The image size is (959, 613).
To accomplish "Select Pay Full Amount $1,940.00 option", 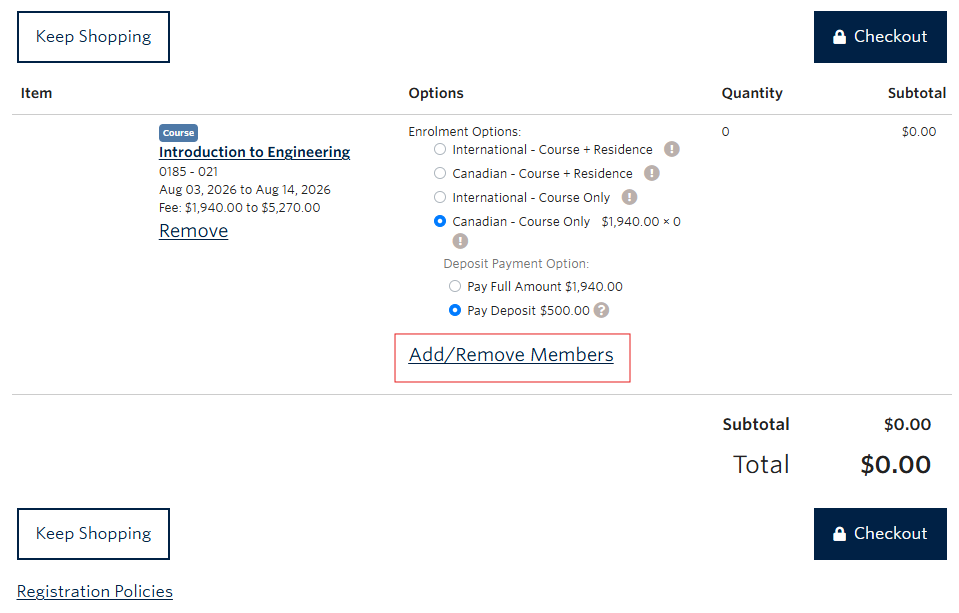I will [454, 286].
